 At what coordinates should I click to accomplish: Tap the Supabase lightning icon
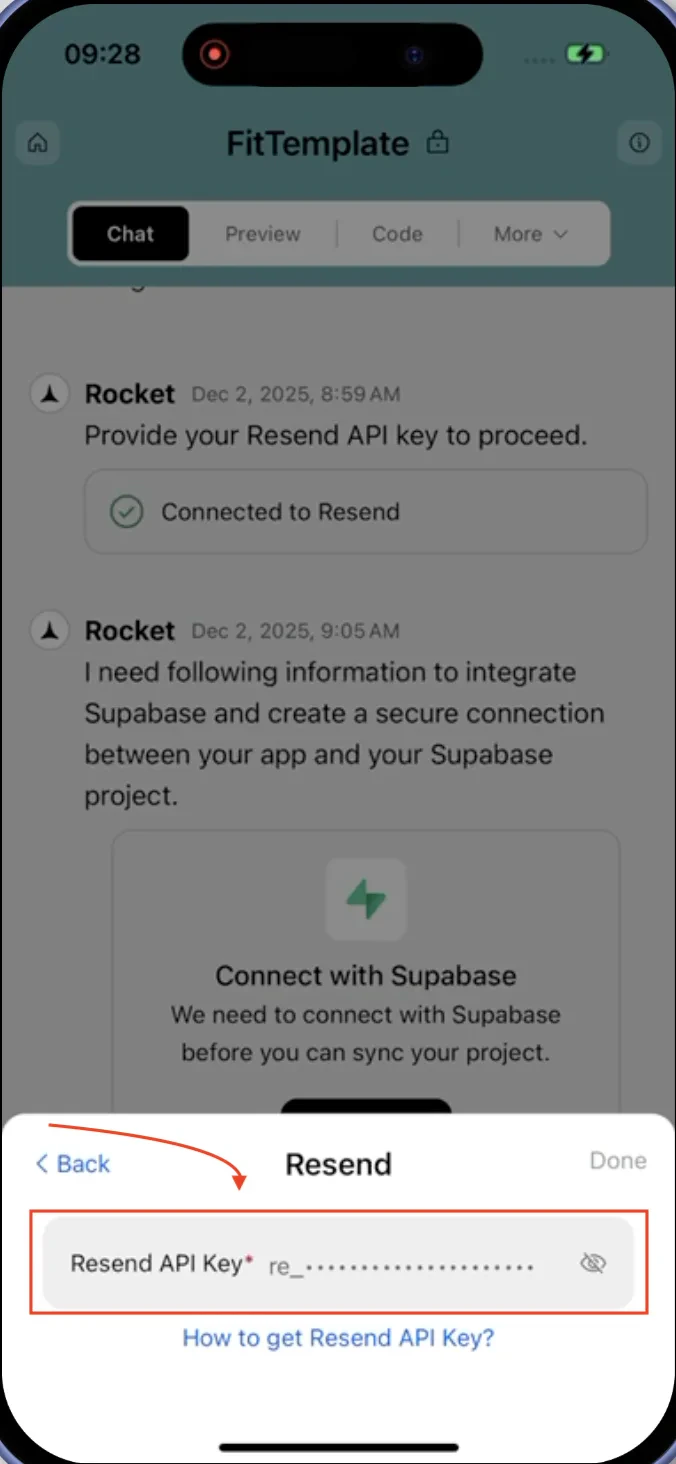coord(366,900)
